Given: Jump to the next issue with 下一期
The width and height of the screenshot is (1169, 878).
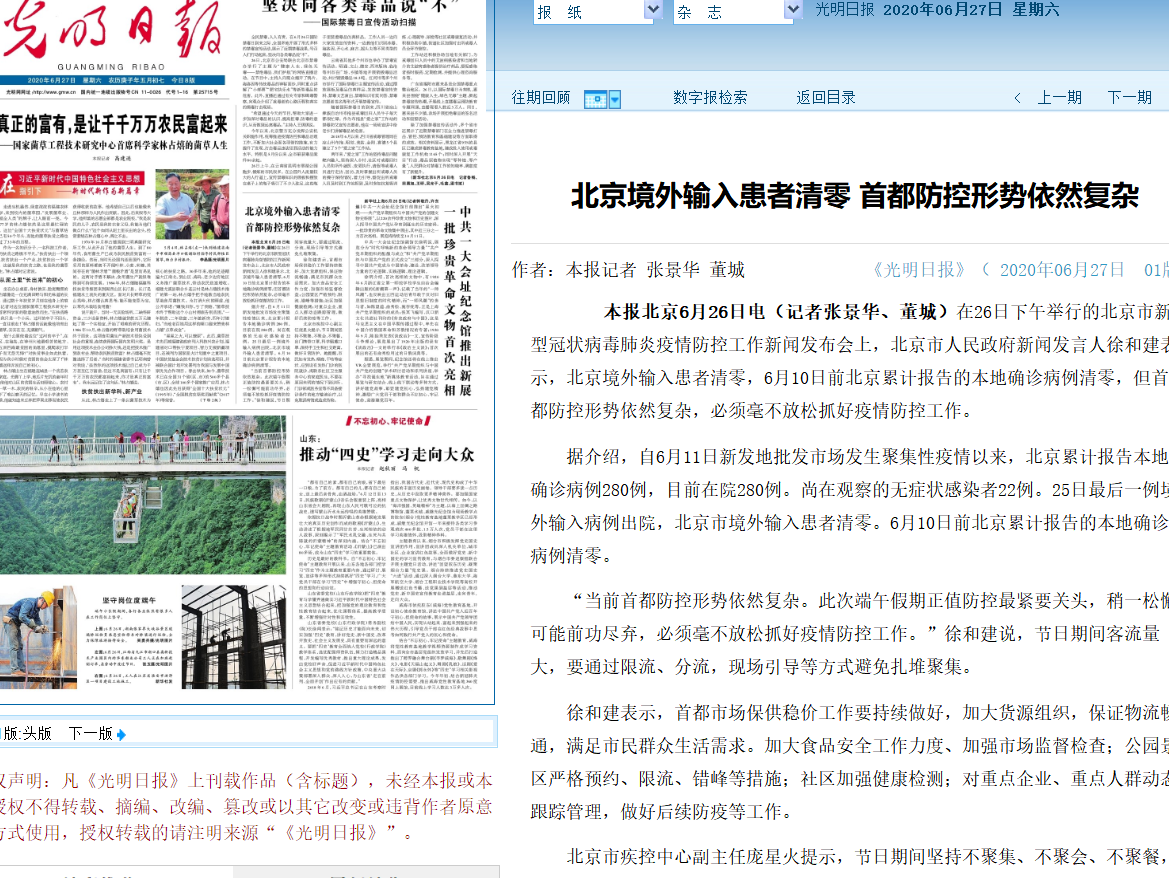Looking at the screenshot, I should coord(1129,98).
